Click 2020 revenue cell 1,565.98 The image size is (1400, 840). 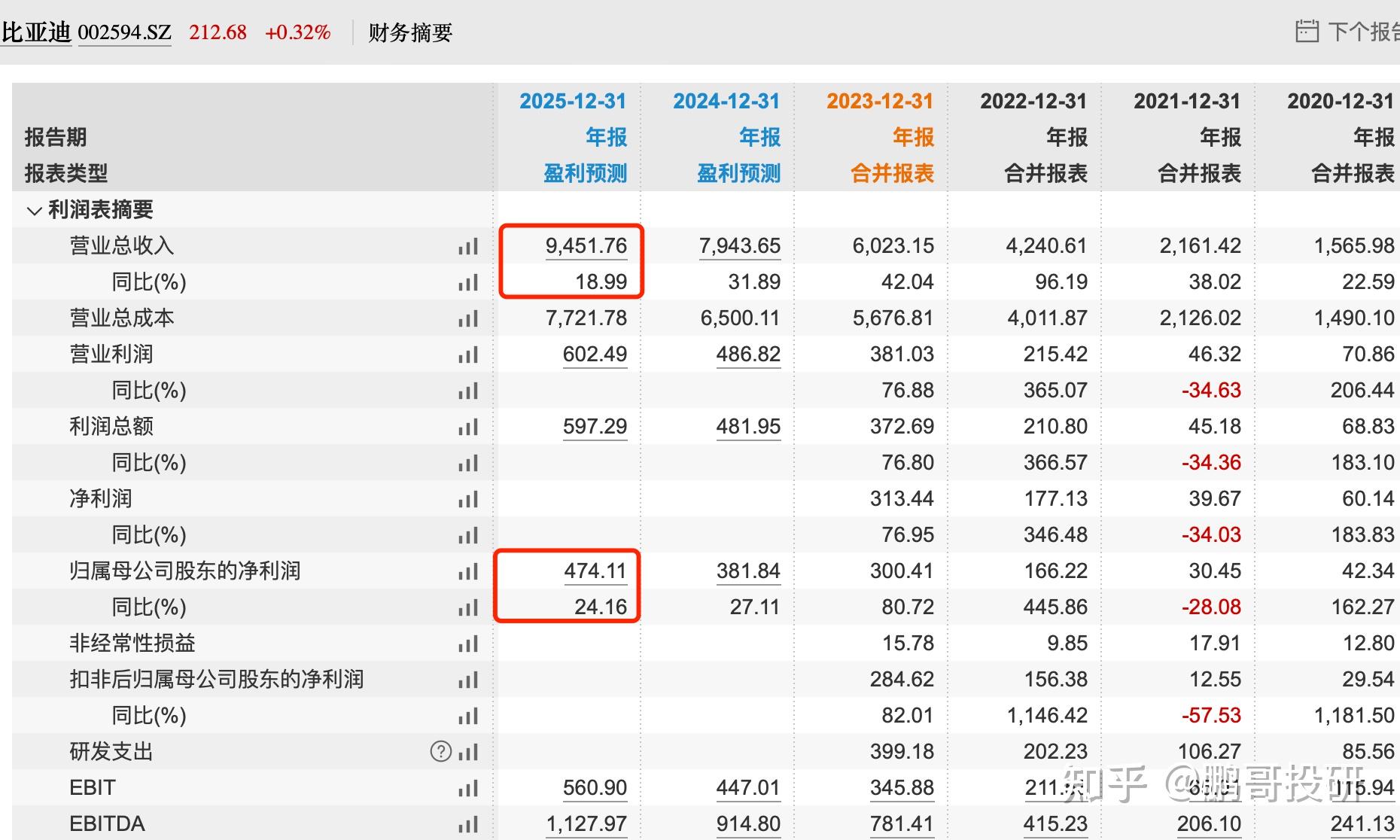coord(1354,246)
